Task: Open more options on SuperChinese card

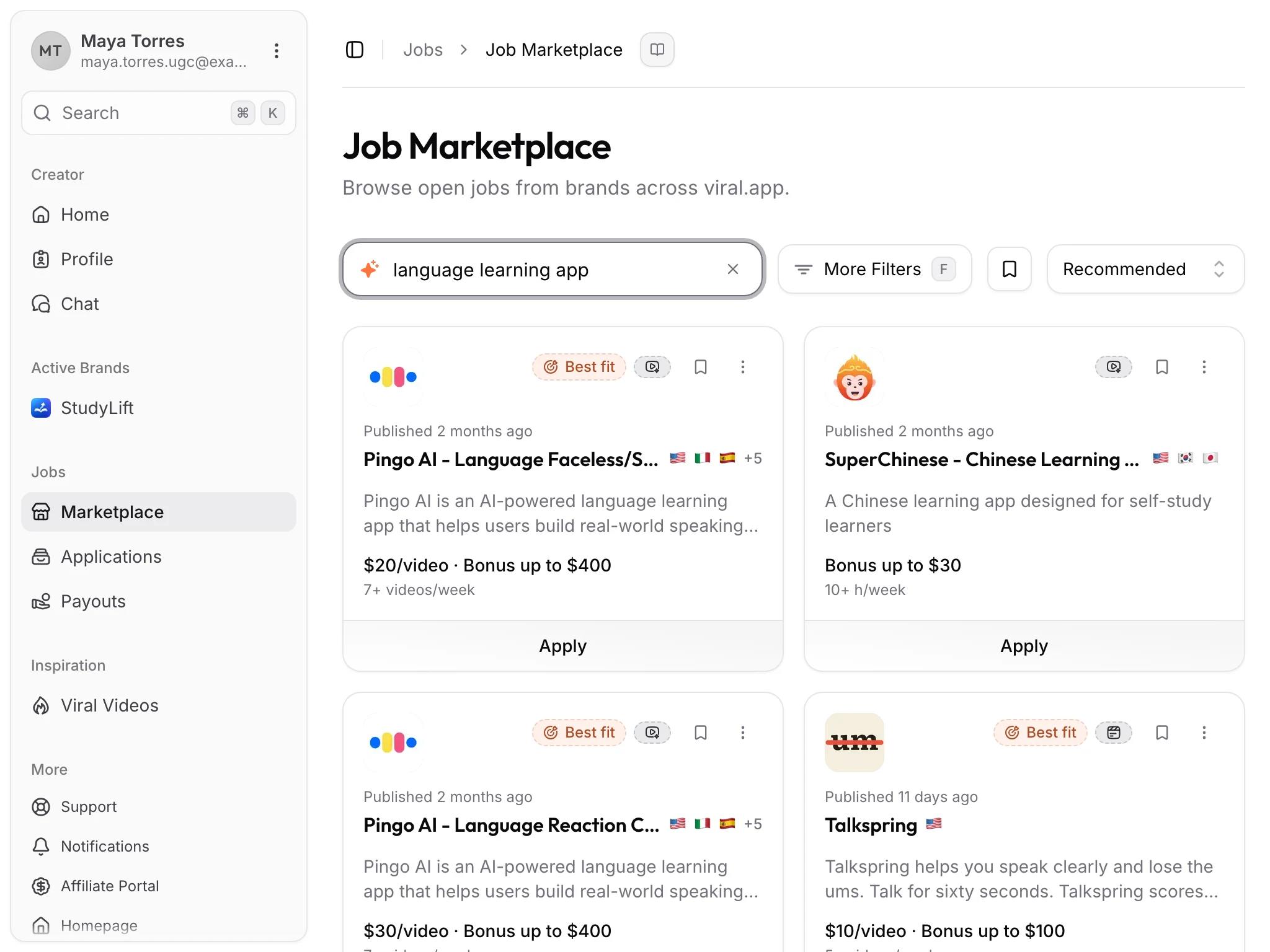Action: pos(1204,367)
